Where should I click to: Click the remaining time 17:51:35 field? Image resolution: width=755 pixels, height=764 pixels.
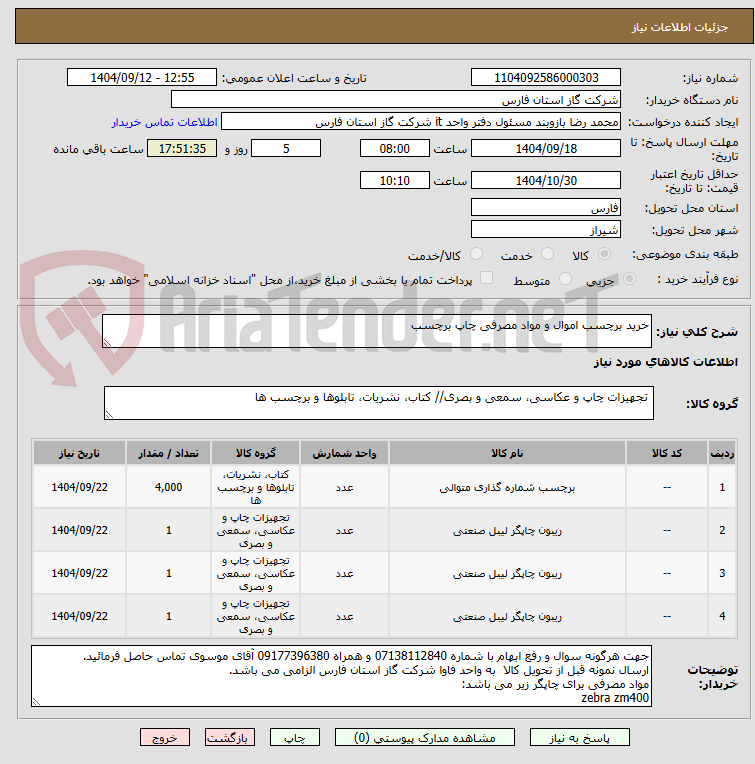pos(182,148)
